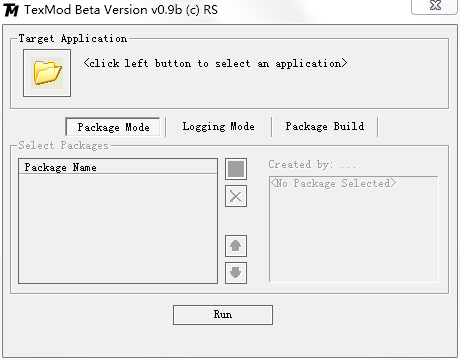Viewport: 460px width, 360px height.
Task: Click the Package Name column header
Action: click(118, 167)
